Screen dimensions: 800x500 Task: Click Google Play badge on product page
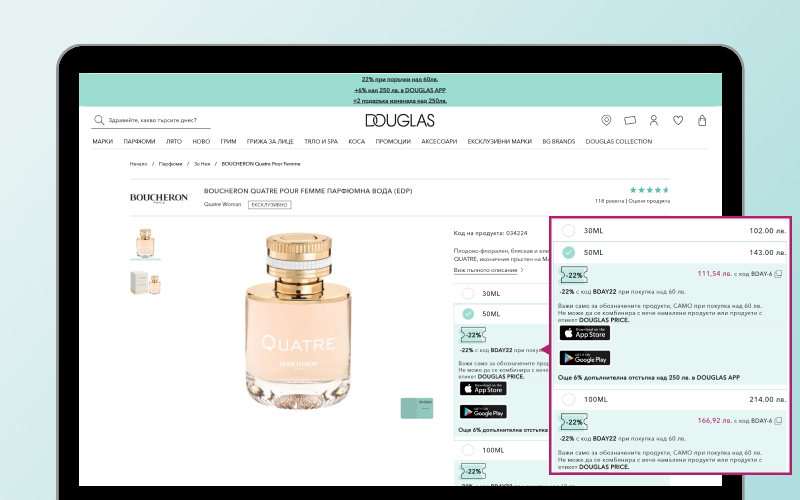[x=483, y=412]
